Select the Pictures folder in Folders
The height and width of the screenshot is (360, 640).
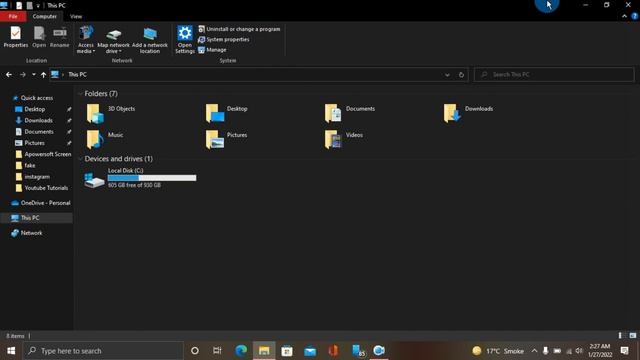tap(227, 139)
